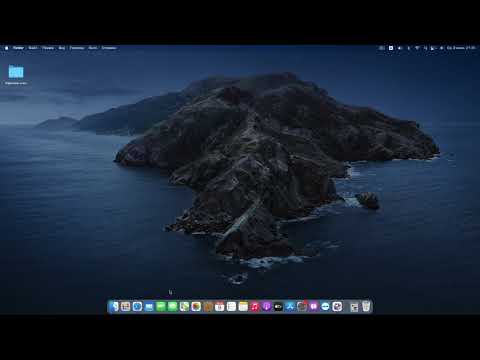The height and width of the screenshot is (360, 480).
Task: Open Notes from the Dock
Action: tap(243, 306)
